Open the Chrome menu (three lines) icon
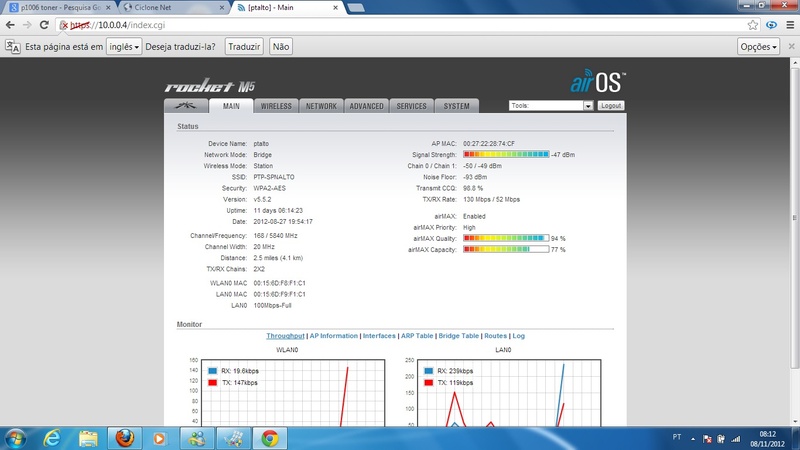 pos(790,25)
